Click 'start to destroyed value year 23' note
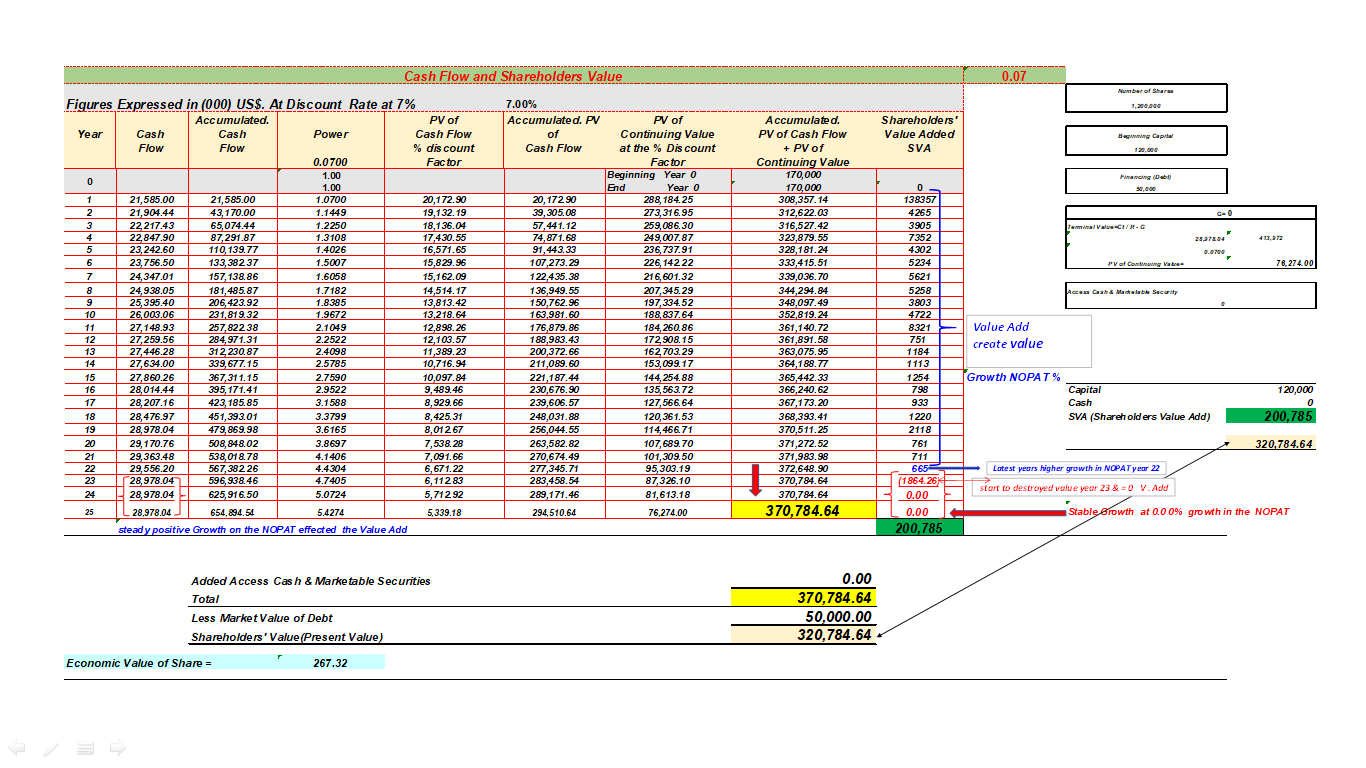The width and height of the screenshot is (1366, 768). click(x=1076, y=488)
